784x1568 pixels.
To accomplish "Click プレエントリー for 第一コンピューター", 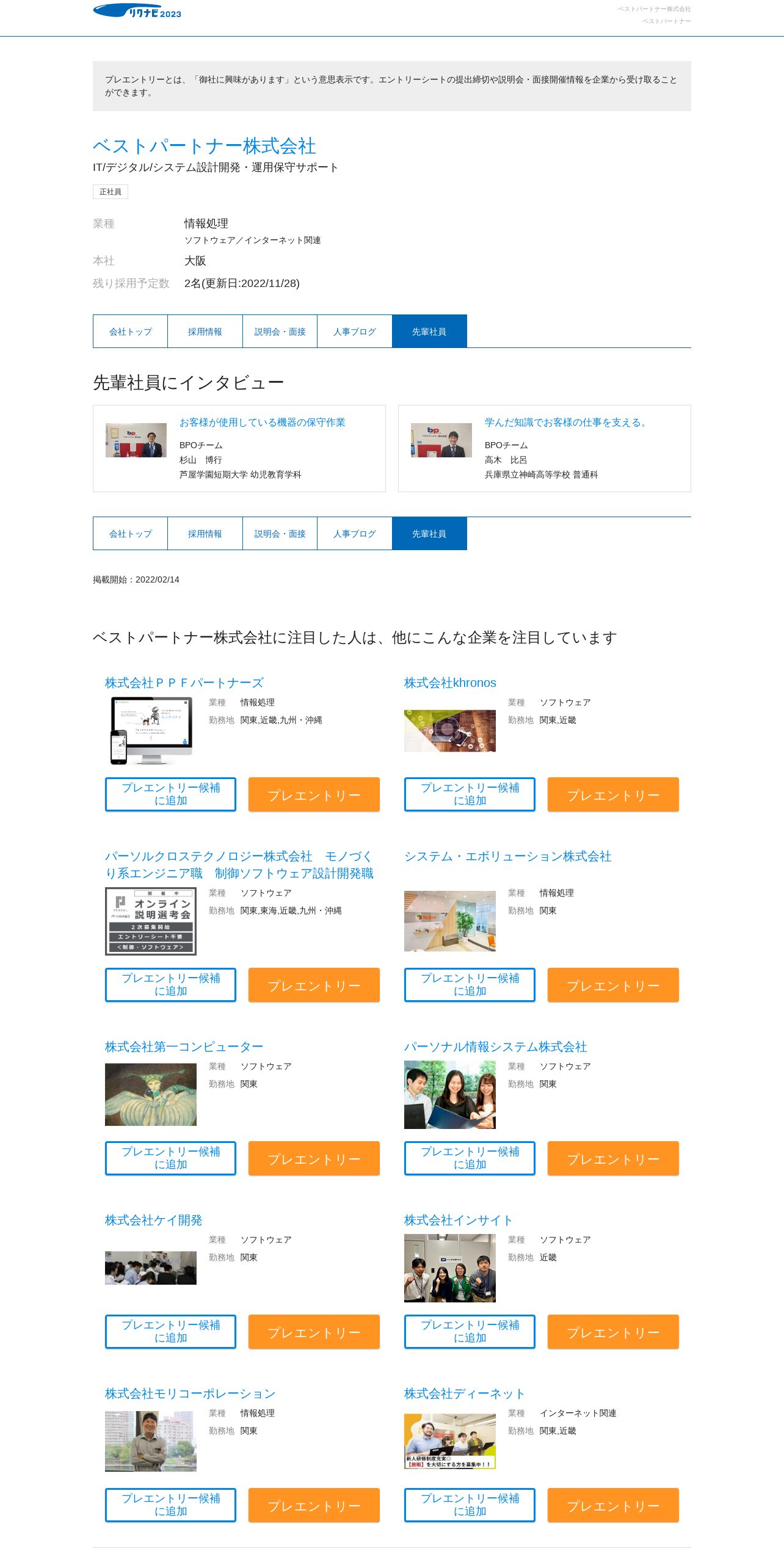I will 314,1158.
